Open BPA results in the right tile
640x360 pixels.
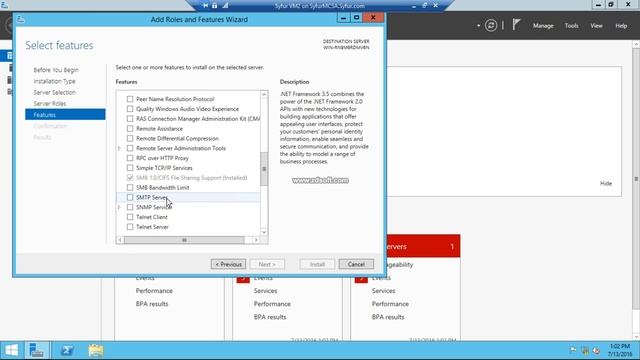(388, 317)
